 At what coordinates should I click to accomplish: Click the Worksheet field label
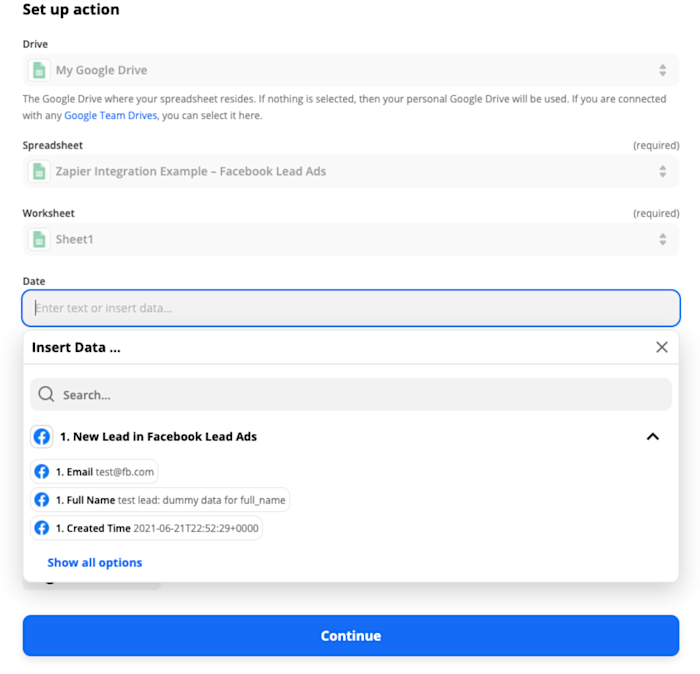[x=49, y=213]
